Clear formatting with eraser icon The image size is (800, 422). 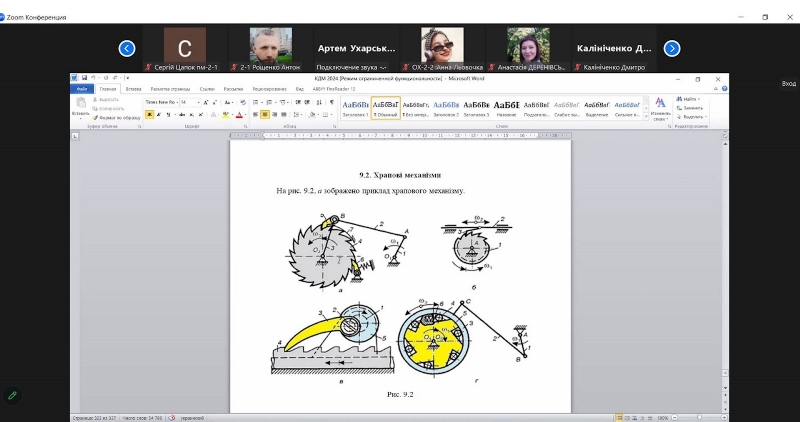[x=243, y=103]
